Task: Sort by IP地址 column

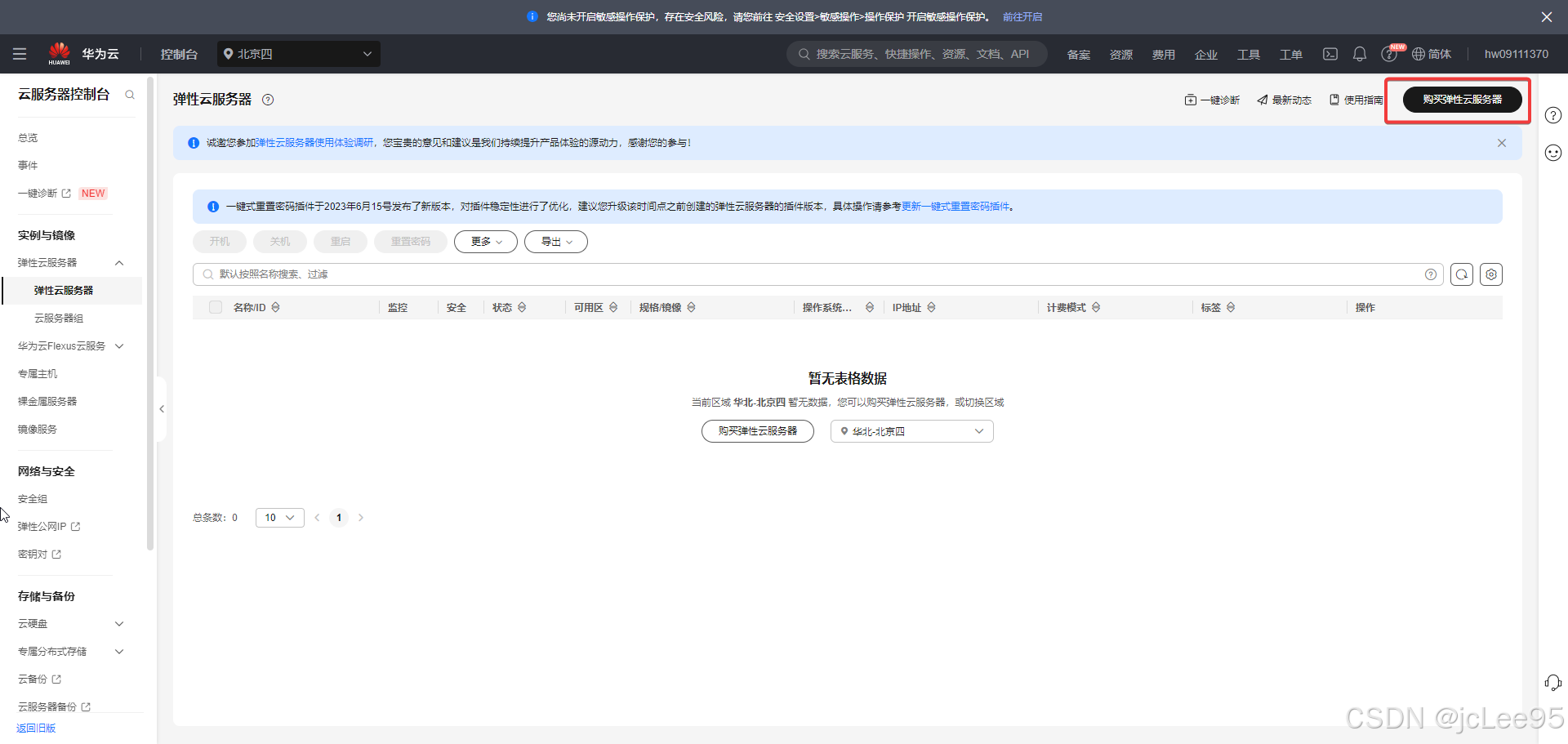Action: pos(932,307)
